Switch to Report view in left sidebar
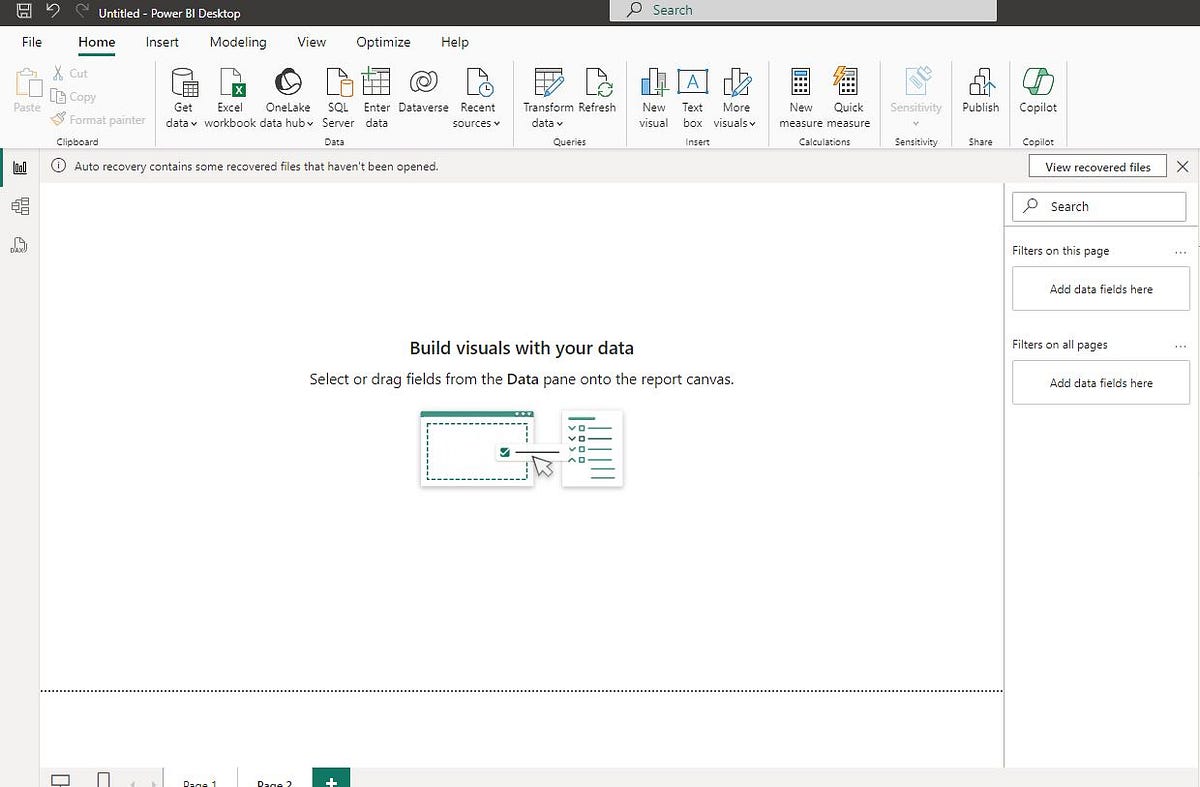The image size is (1200, 787). pos(20,167)
